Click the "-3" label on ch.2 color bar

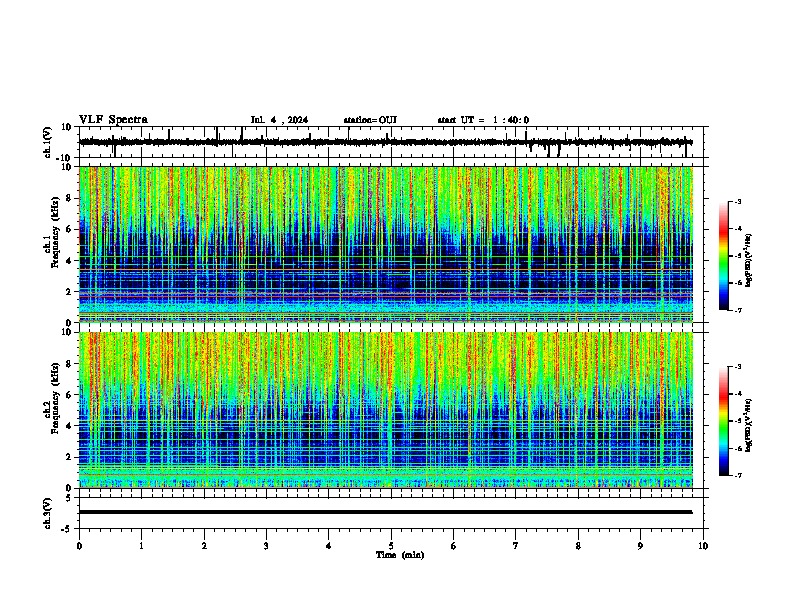tap(737, 367)
